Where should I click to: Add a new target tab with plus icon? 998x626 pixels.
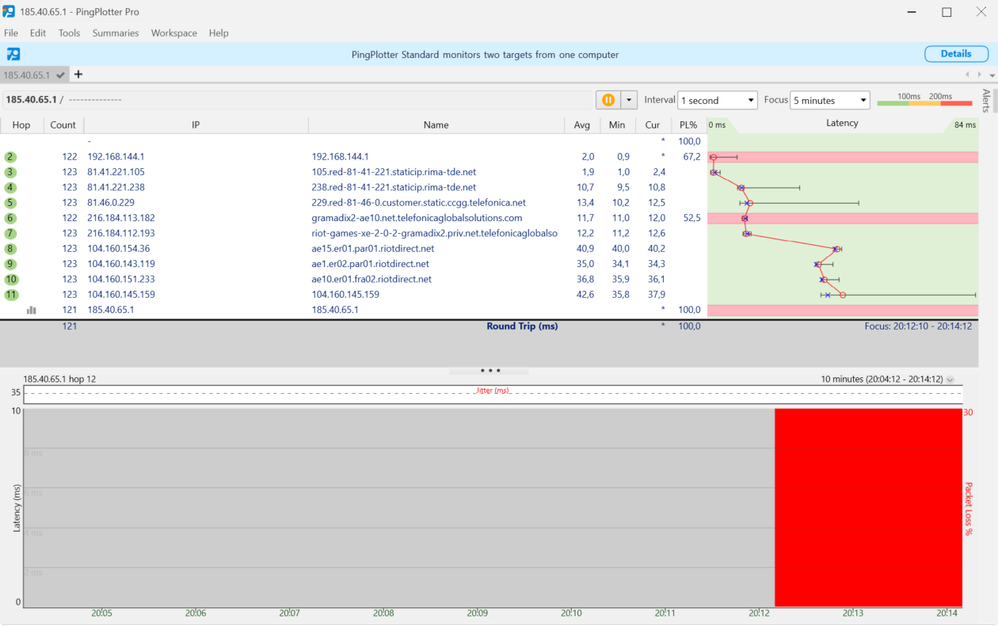click(x=78, y=75)
